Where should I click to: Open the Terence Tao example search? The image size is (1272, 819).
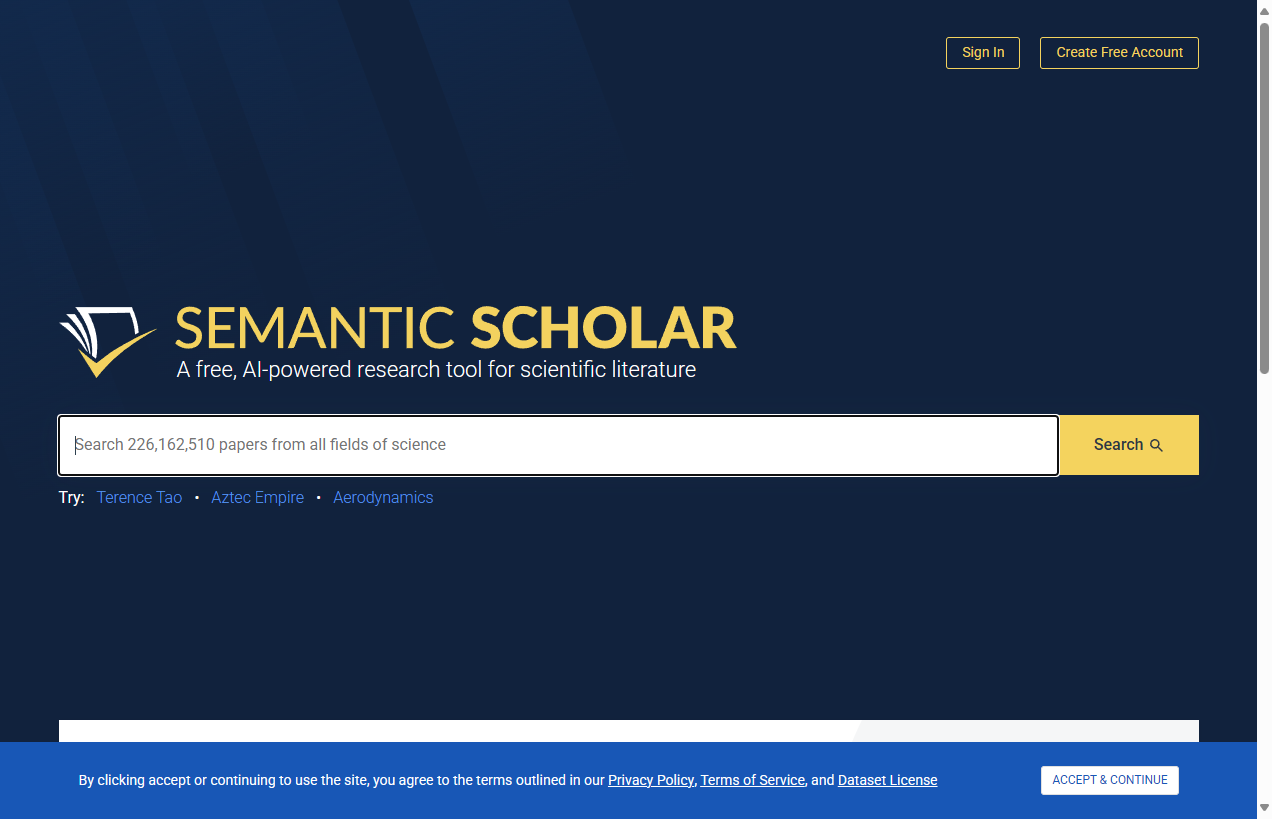click(x=139, y=497)
